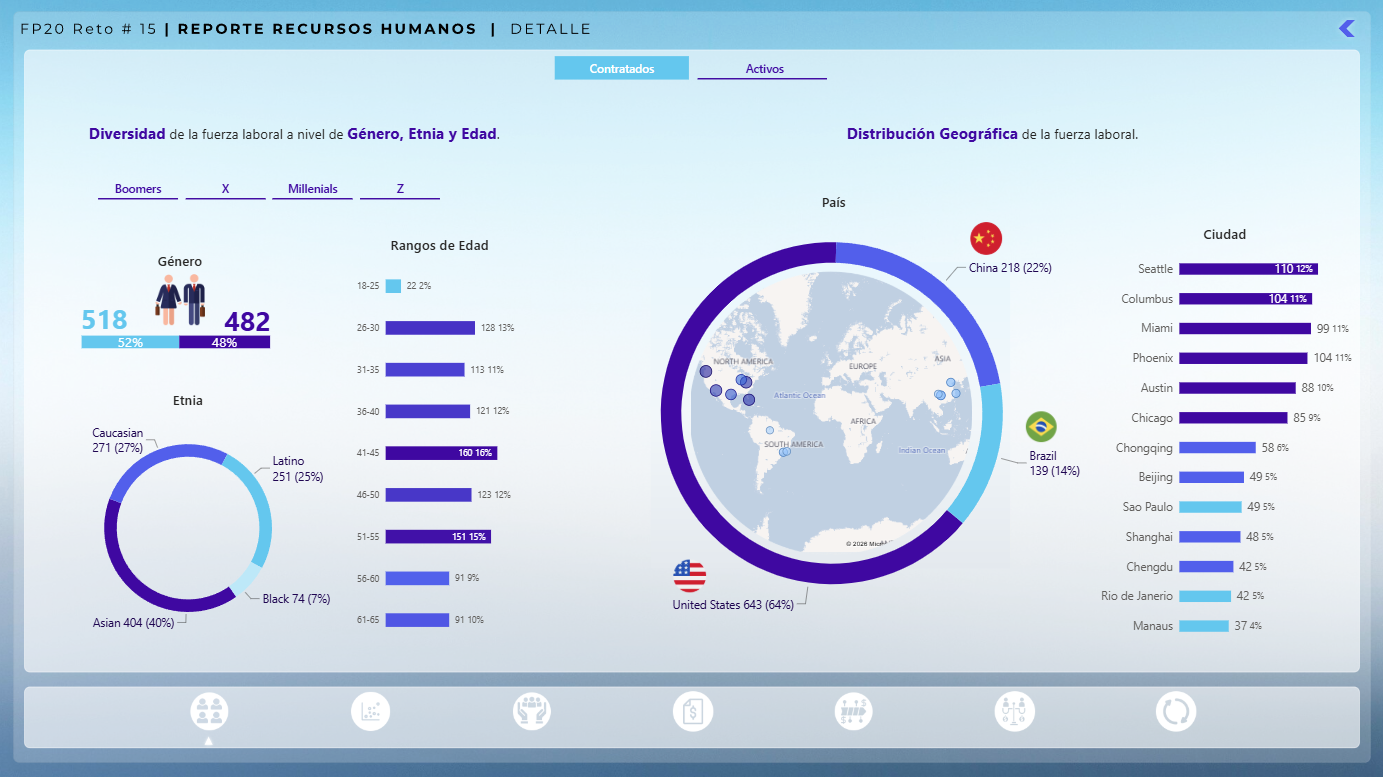Open the dollar document navigation icon
The image size is (1383, 777).
pos(692,712)
